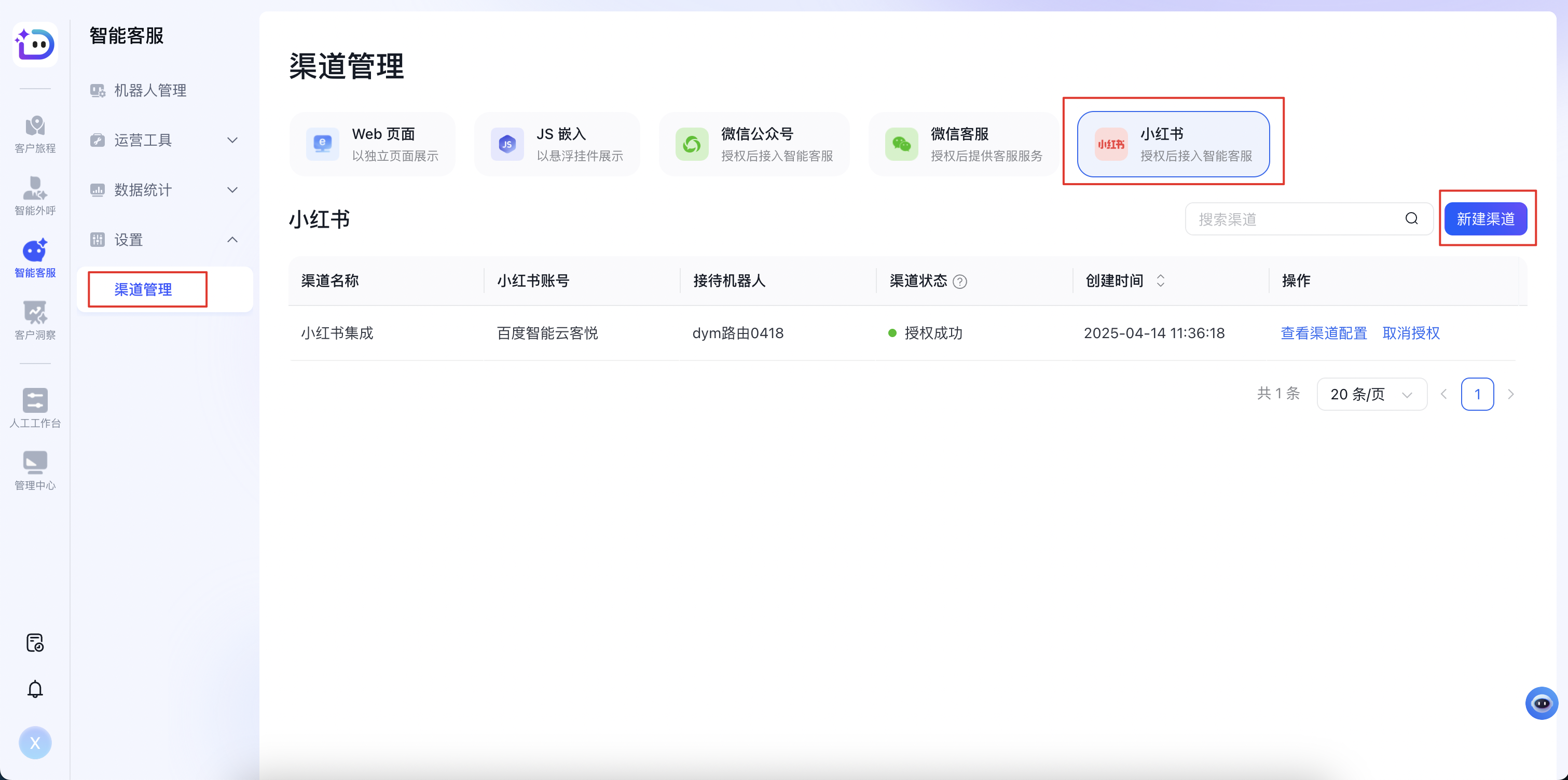Open the floating assistant icon bottom right

pos(1543,703)
